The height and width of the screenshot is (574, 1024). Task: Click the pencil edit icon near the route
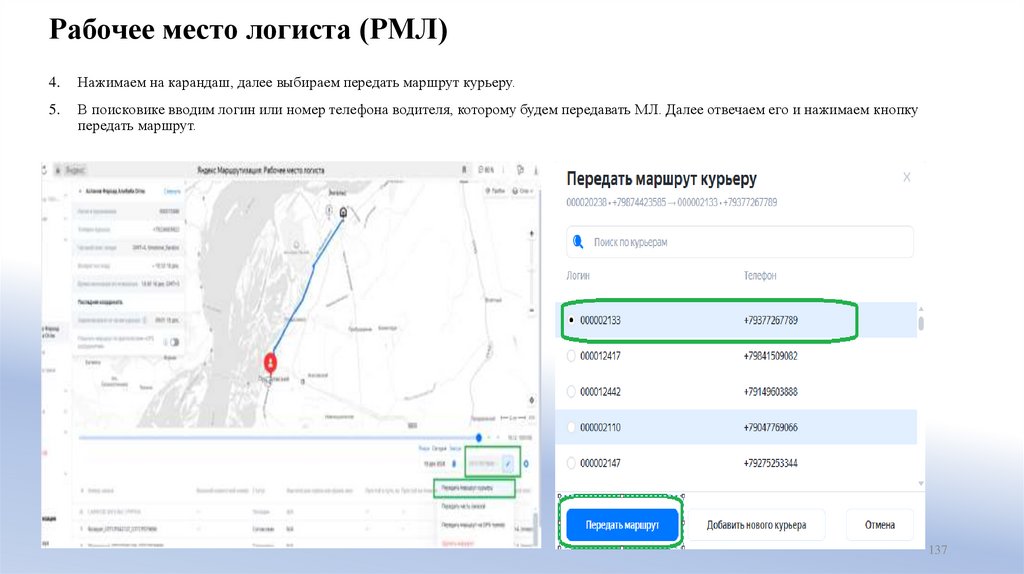(x=507, y=464)
